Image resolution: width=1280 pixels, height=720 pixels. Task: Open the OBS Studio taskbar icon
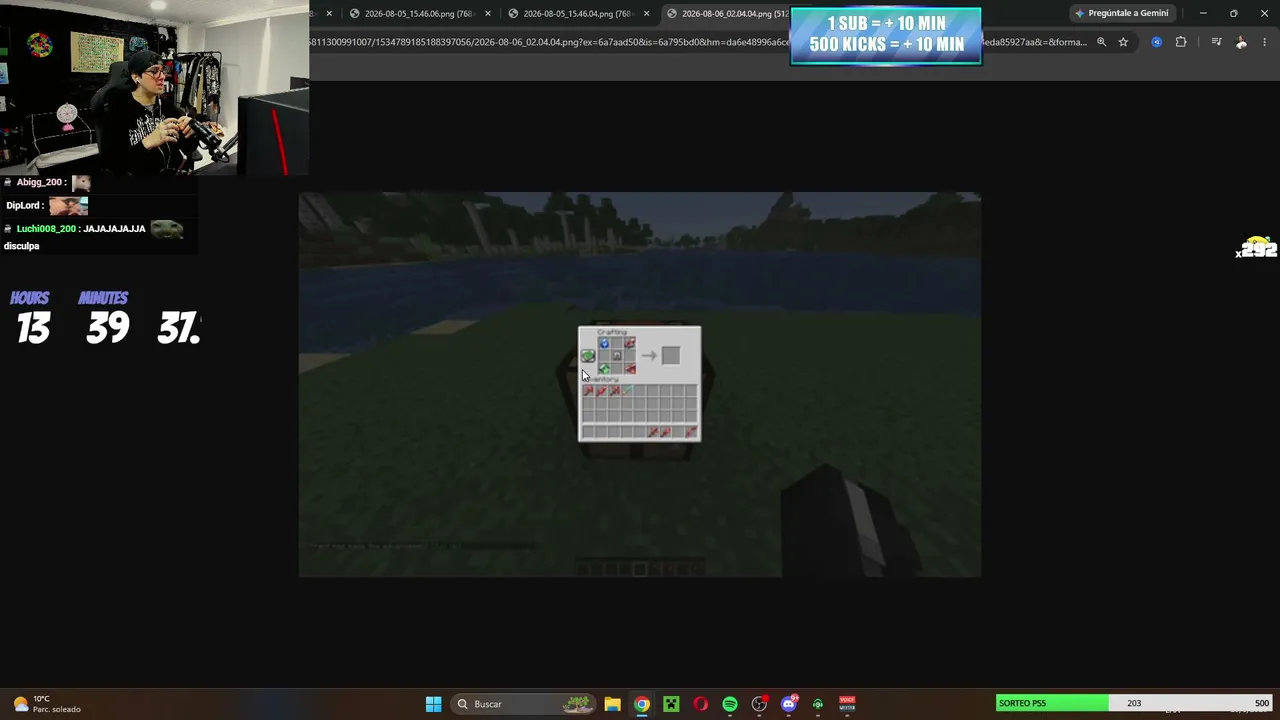(x=759, y=704)
